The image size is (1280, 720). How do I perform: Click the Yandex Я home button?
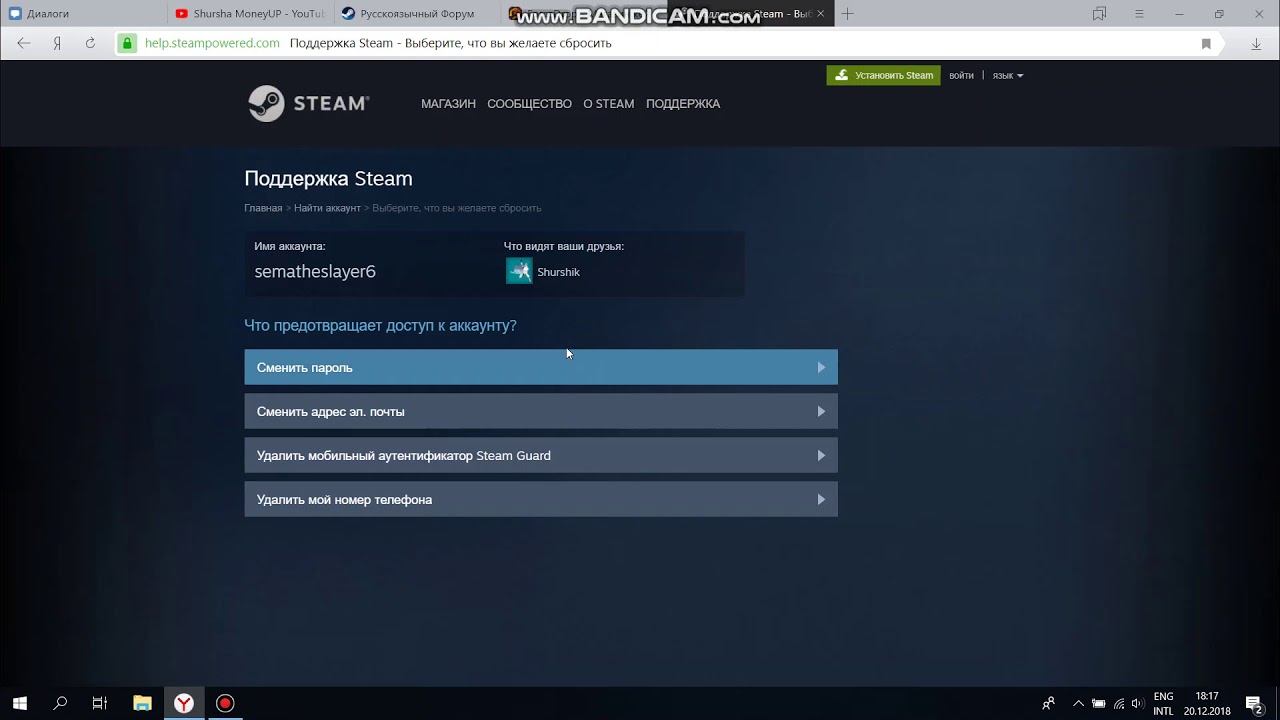[x=58, y=43]
